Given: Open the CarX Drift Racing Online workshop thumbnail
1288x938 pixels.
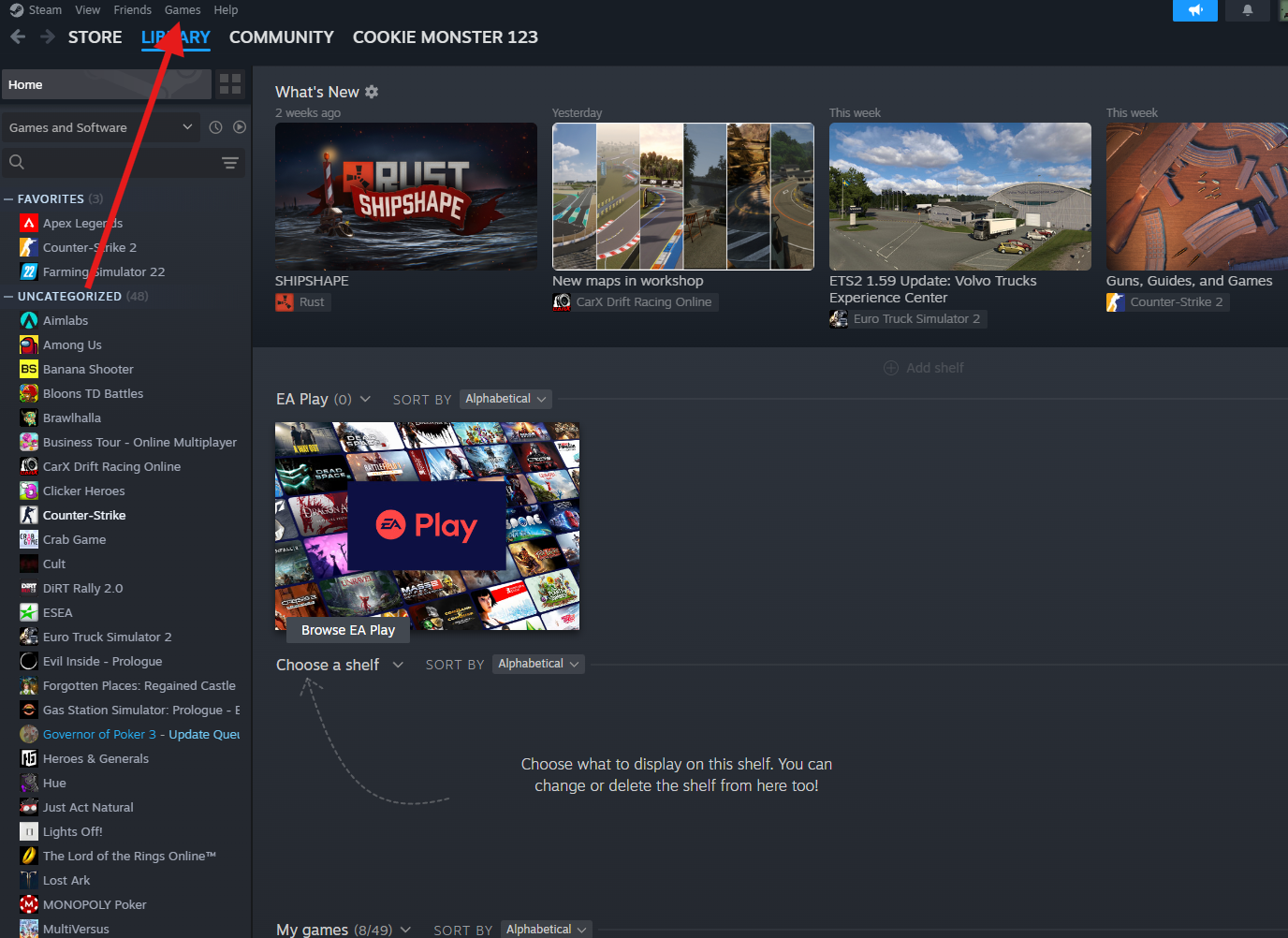Looking at the screenshot, I should point(682,197).
